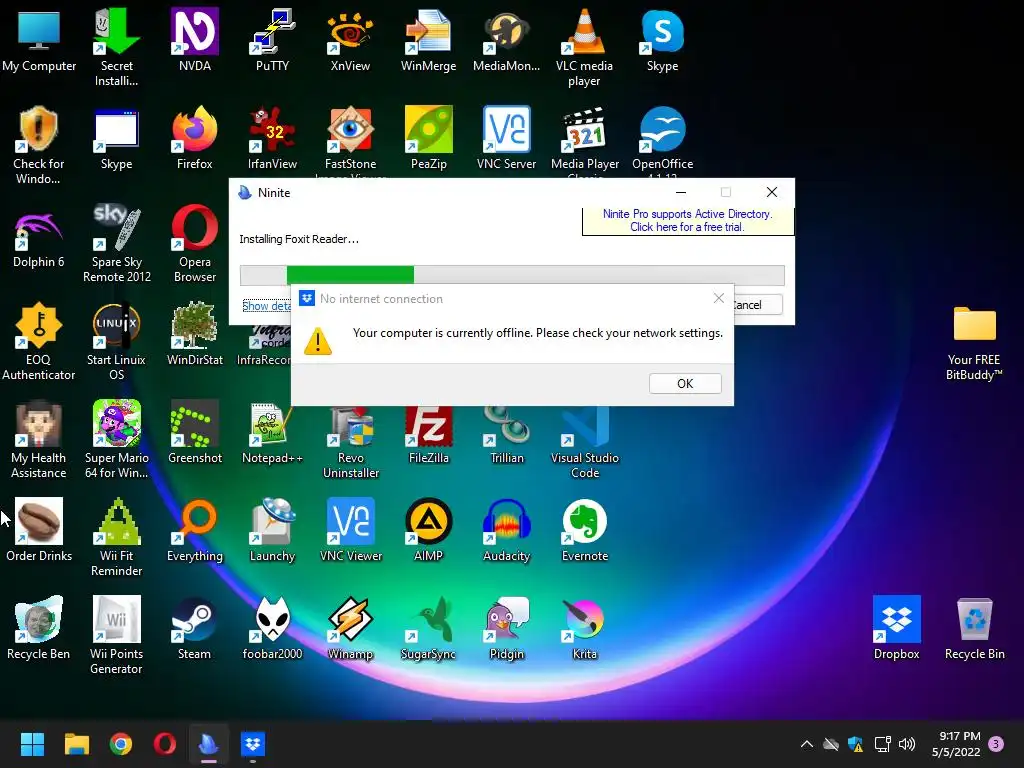Expand the hidden system tray icons

pos(807,744)
